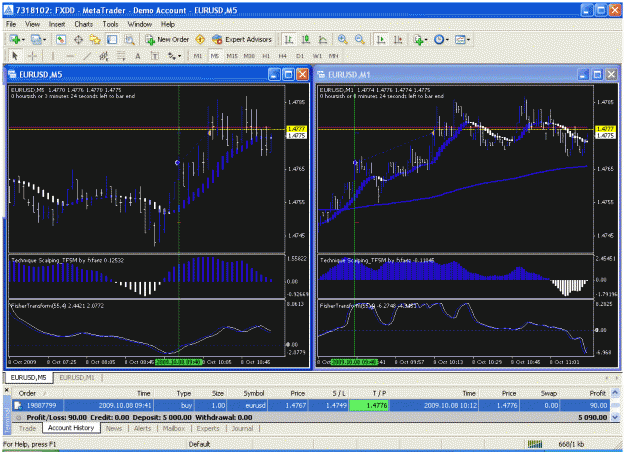Viewport: 625px width, 452px height.
Task: Expand the Templates dropdown arrow
Action: click(468, 39)
